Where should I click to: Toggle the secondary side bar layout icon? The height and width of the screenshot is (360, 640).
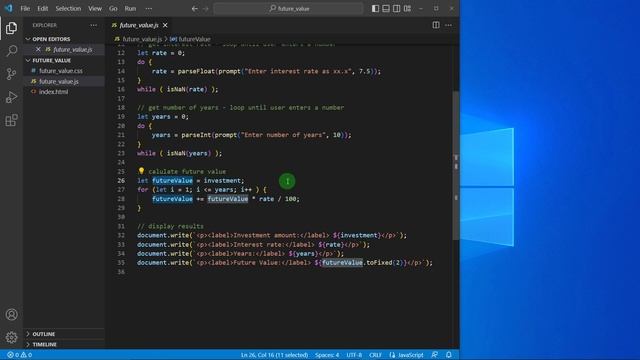pos(396,9)
